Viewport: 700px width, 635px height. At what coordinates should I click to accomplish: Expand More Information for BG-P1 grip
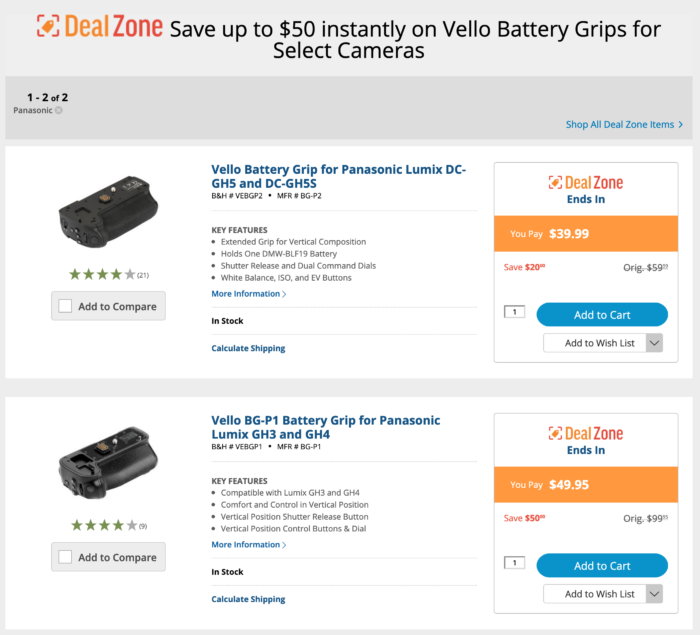[248, 545]
